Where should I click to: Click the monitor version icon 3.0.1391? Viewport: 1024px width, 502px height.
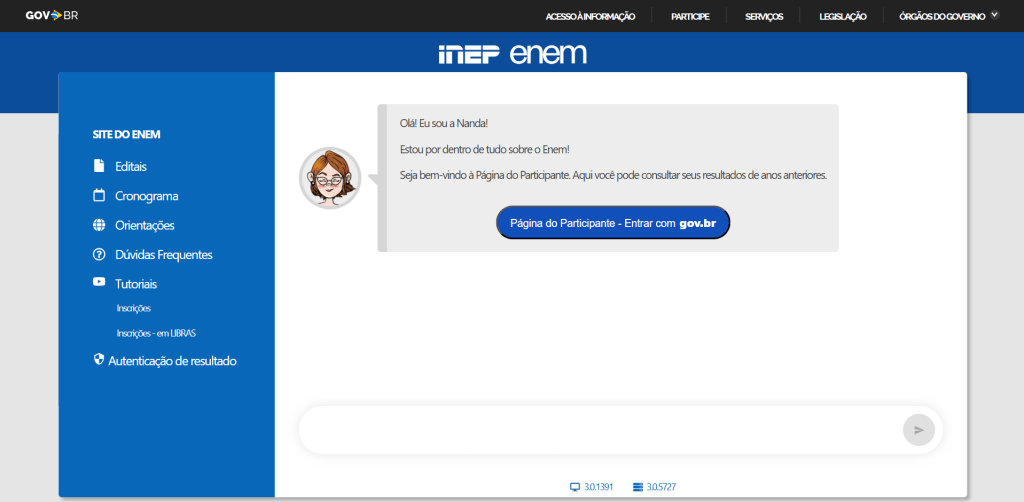tap(574, 487)
